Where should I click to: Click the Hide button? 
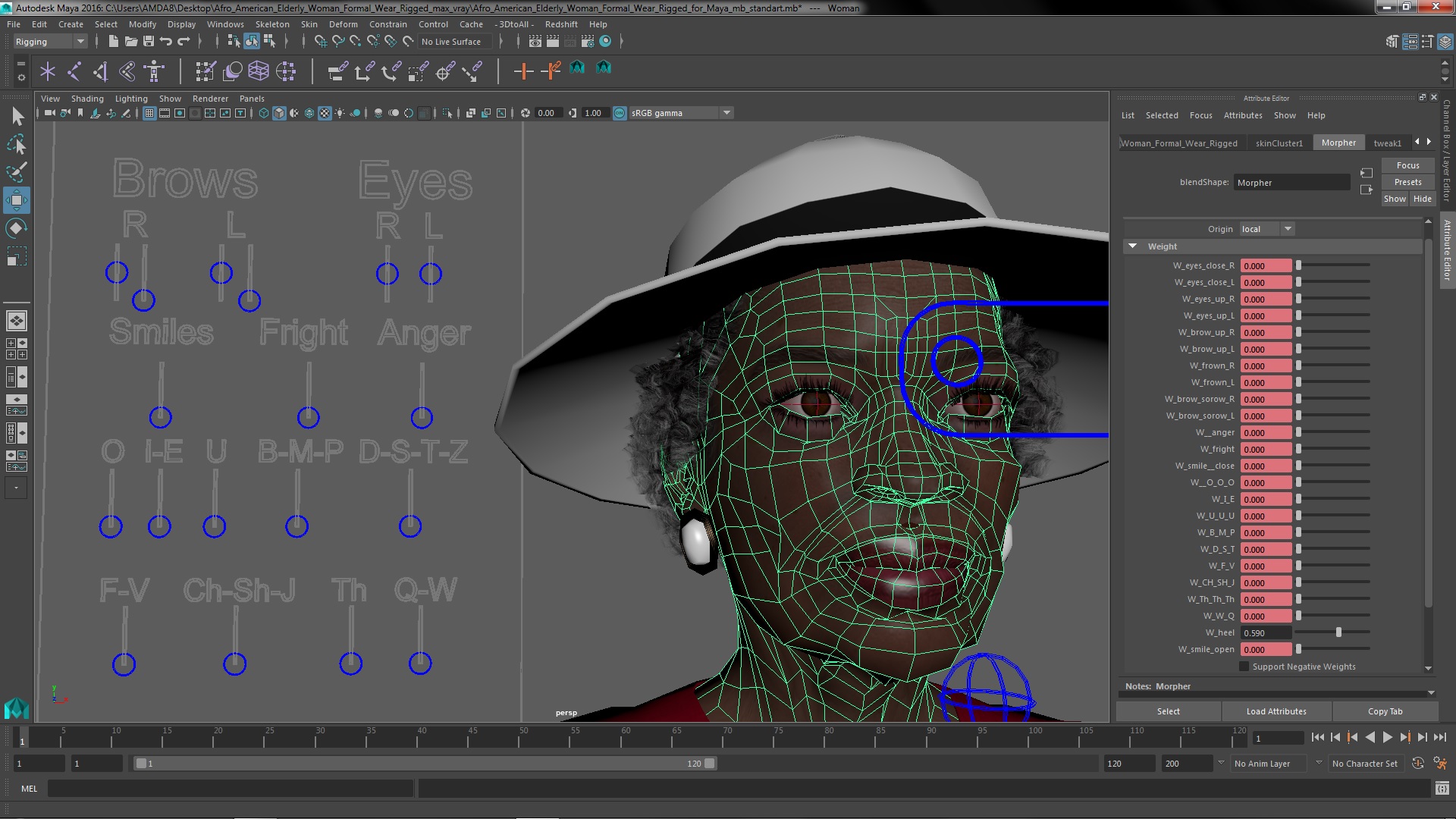click(1422, 199)
